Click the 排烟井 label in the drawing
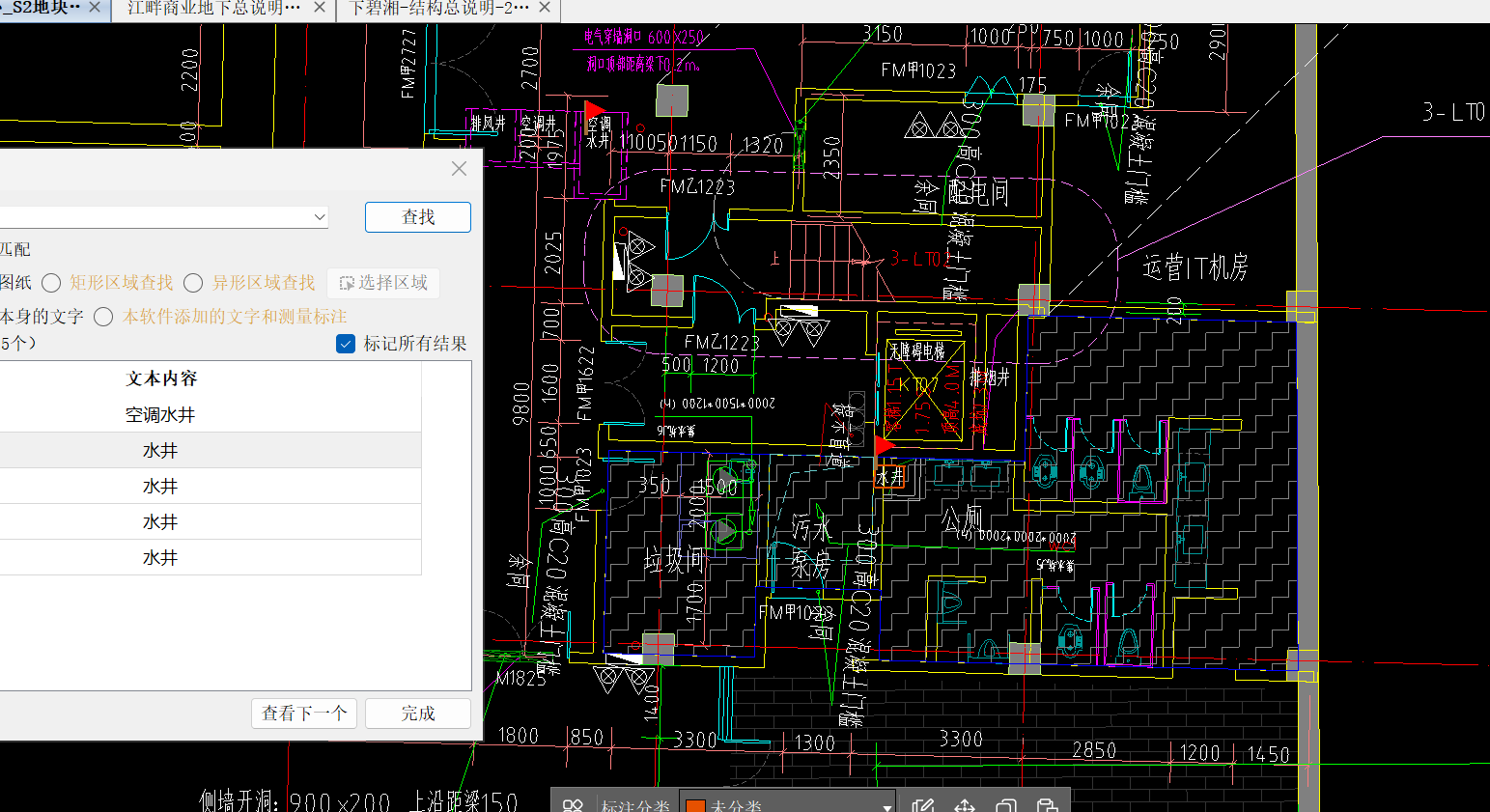Screen dimensions: 1490x812 [x=990, y=378]
